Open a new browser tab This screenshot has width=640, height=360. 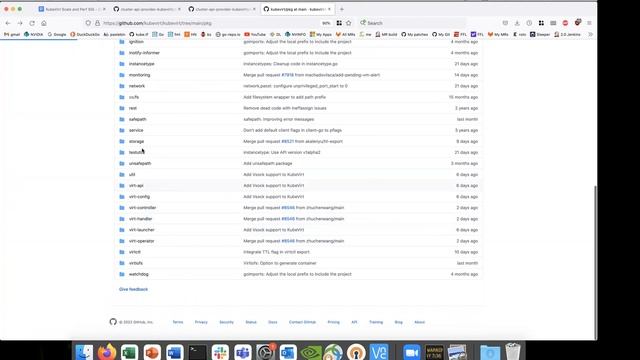tap(342, 9)
